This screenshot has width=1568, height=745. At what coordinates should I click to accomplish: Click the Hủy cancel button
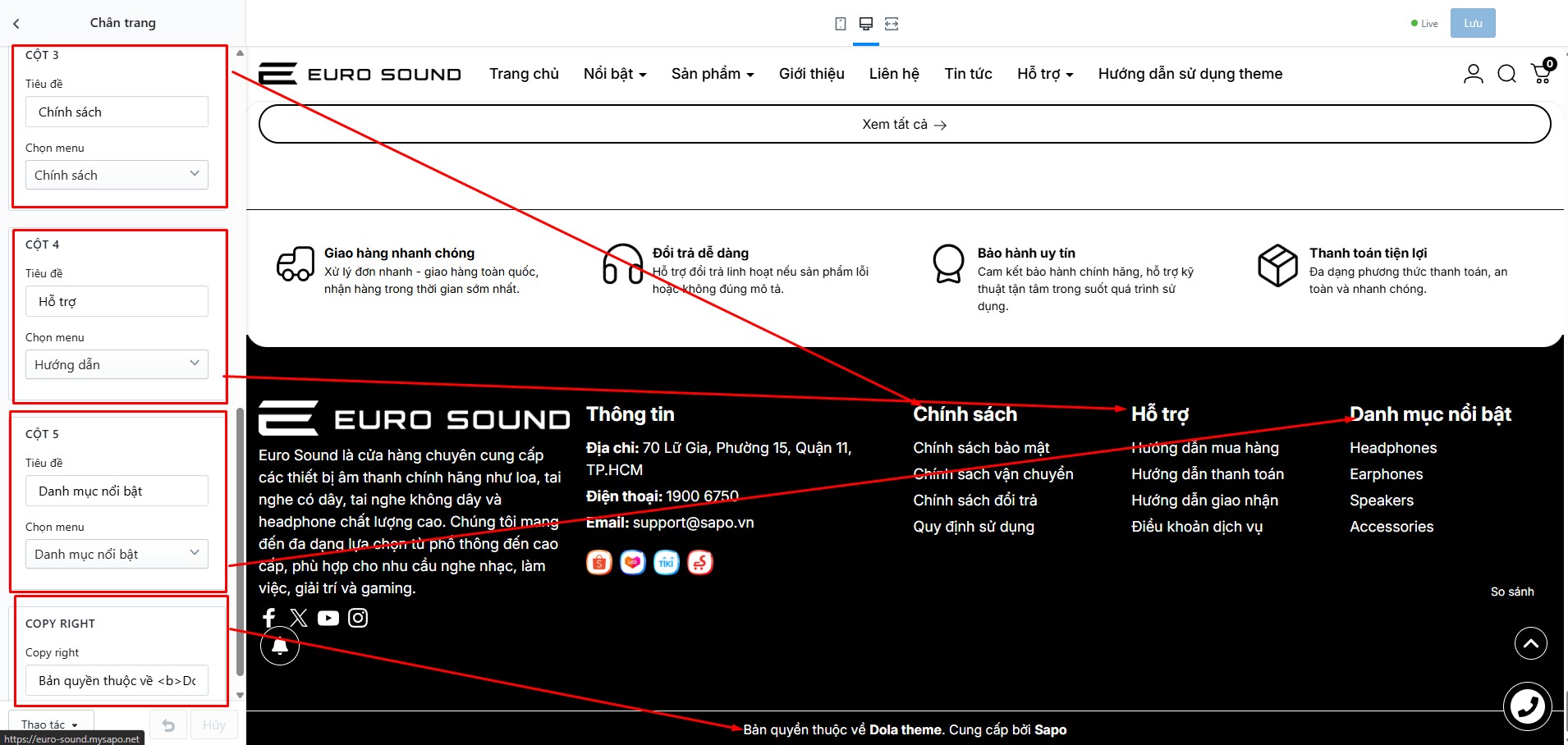[x=213, y=725]
